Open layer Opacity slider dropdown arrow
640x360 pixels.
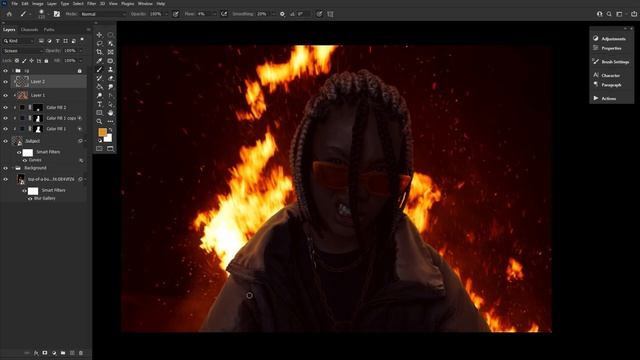tap(81, 51)
